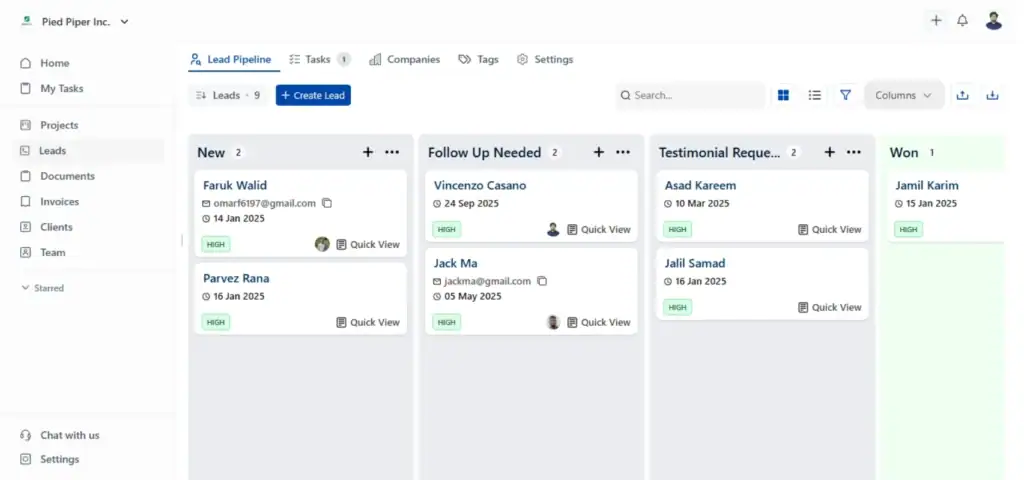The width and height of the screenshot is (1024, 480).
Task: Open the Columns dropdown
Action: [904, 95]
